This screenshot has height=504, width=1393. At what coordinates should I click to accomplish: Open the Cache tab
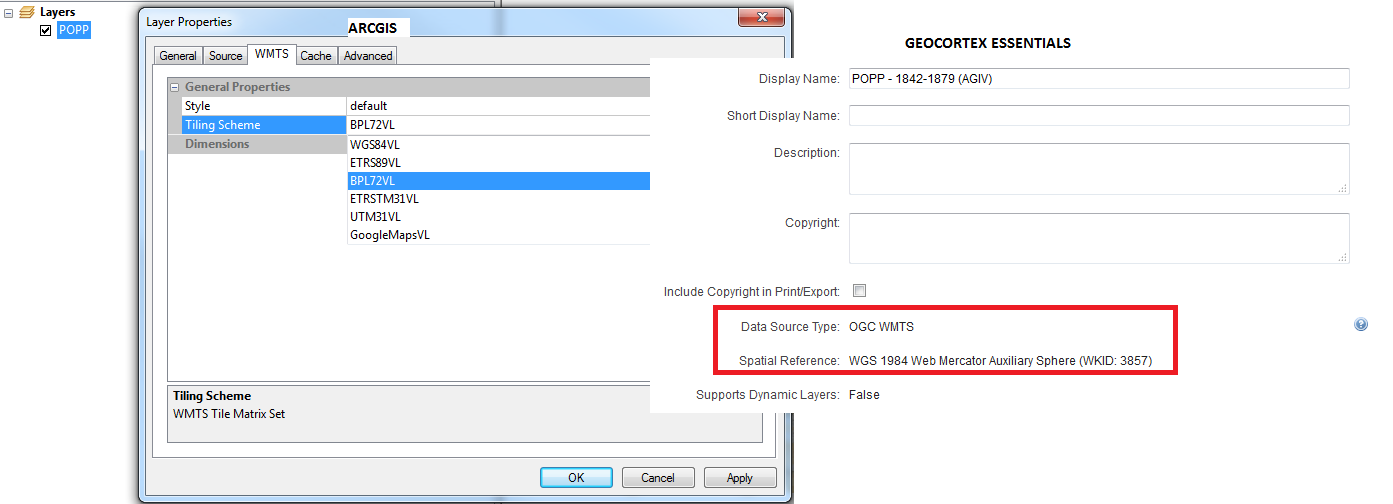point(316,55)
